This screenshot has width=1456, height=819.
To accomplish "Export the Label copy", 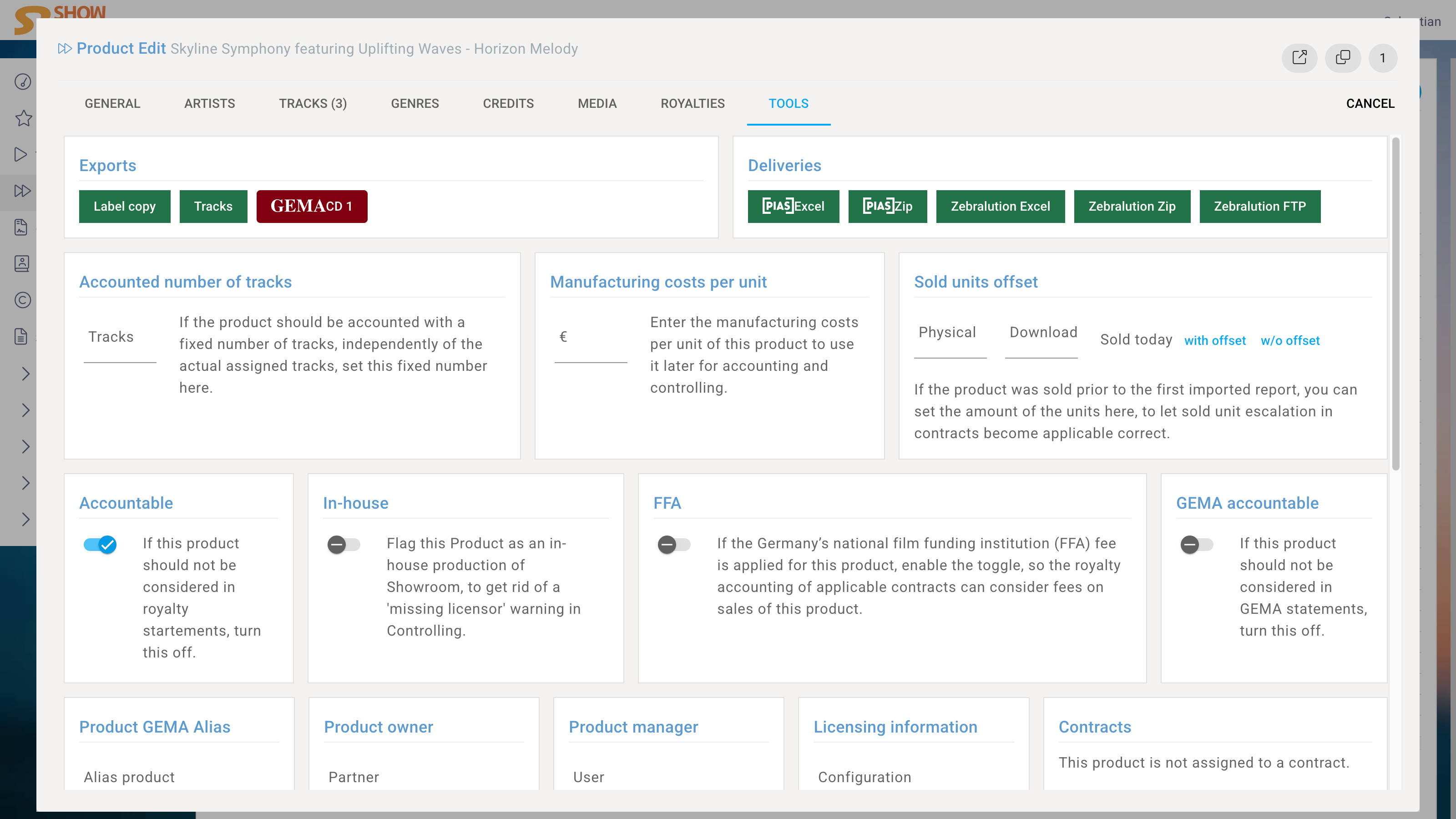I will point(124,206).
